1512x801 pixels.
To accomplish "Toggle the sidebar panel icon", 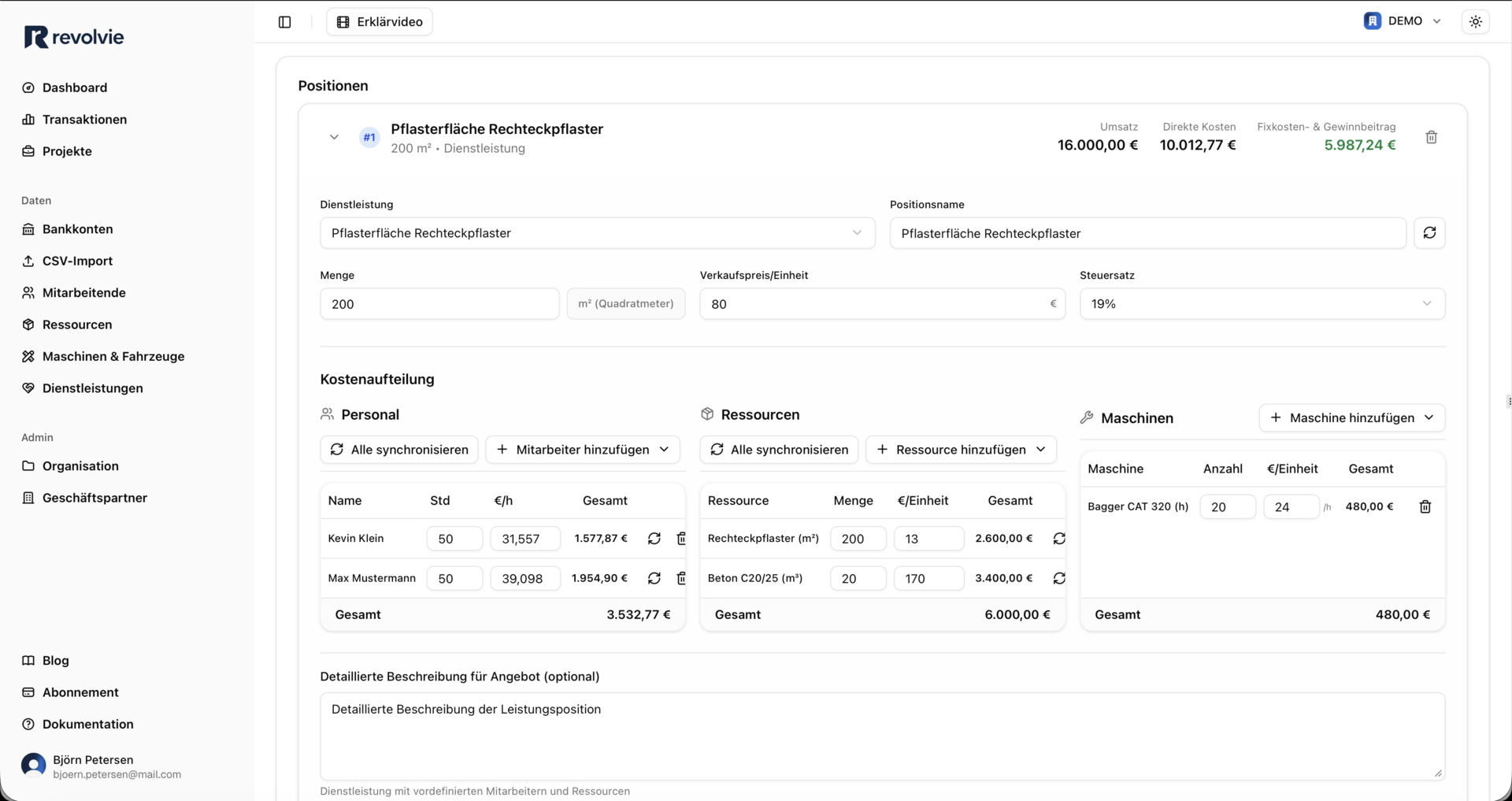I will (x=285, y=22).
